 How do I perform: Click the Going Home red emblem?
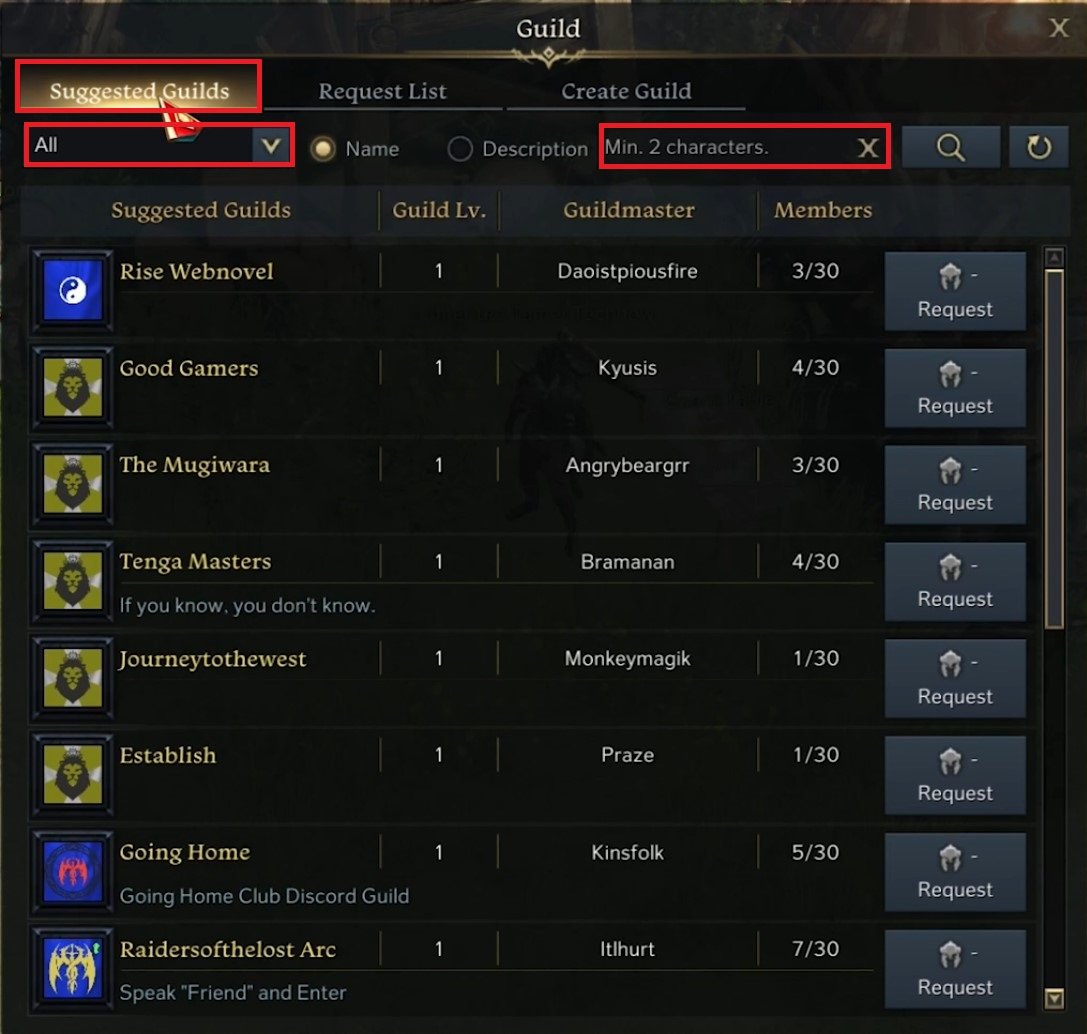click(72, 871)
